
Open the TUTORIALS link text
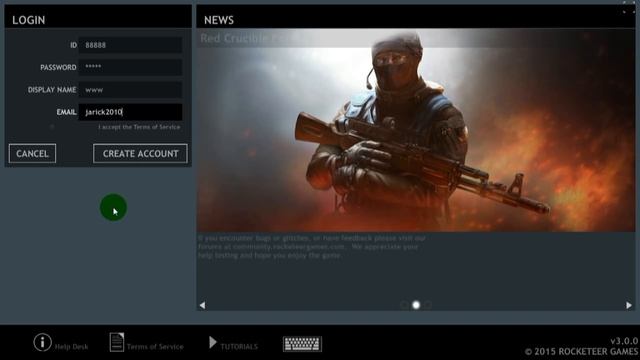click(x=239, y=347)
